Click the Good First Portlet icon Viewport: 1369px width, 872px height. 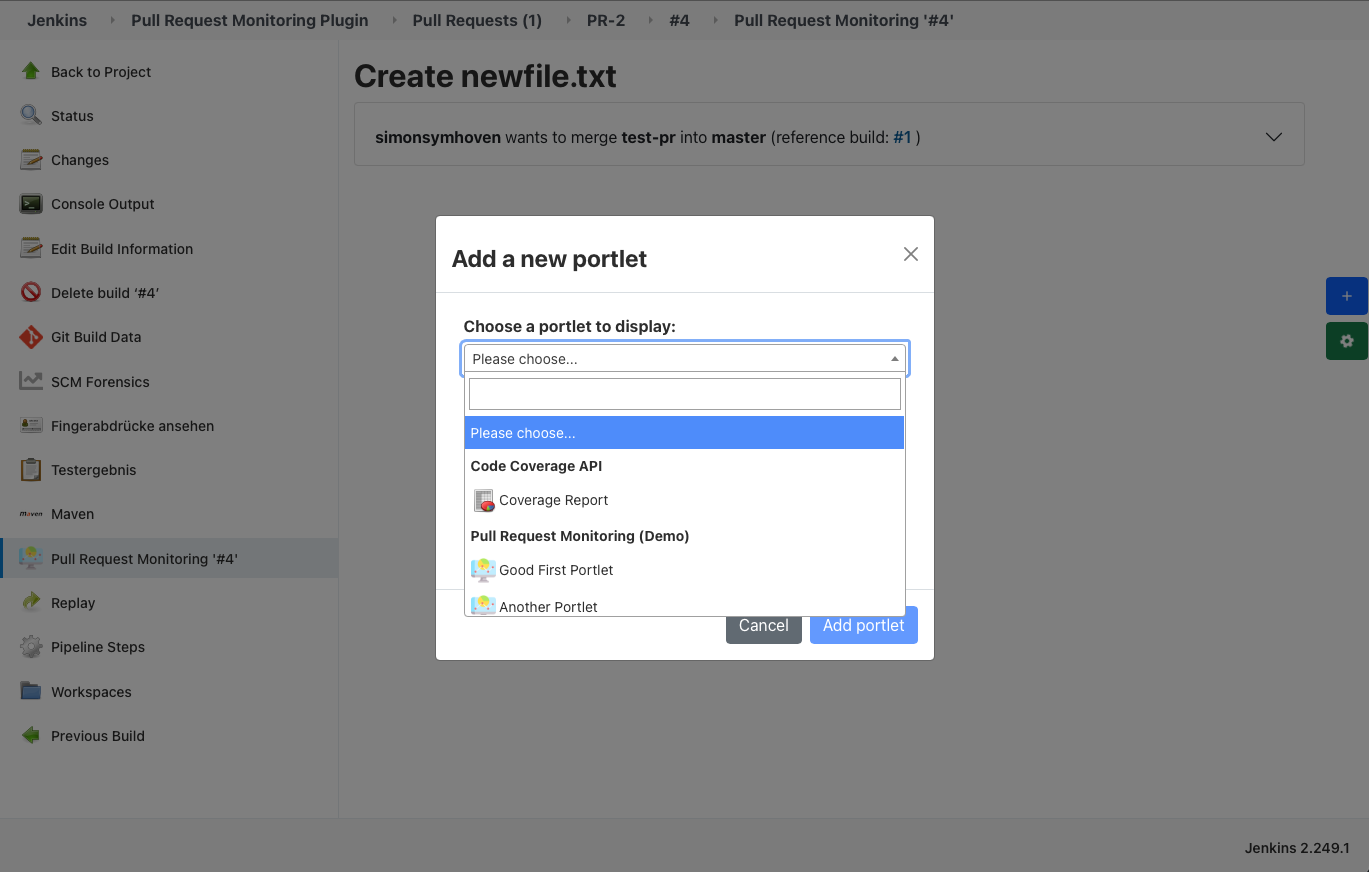pyautogui.click(x=484, y=570)
